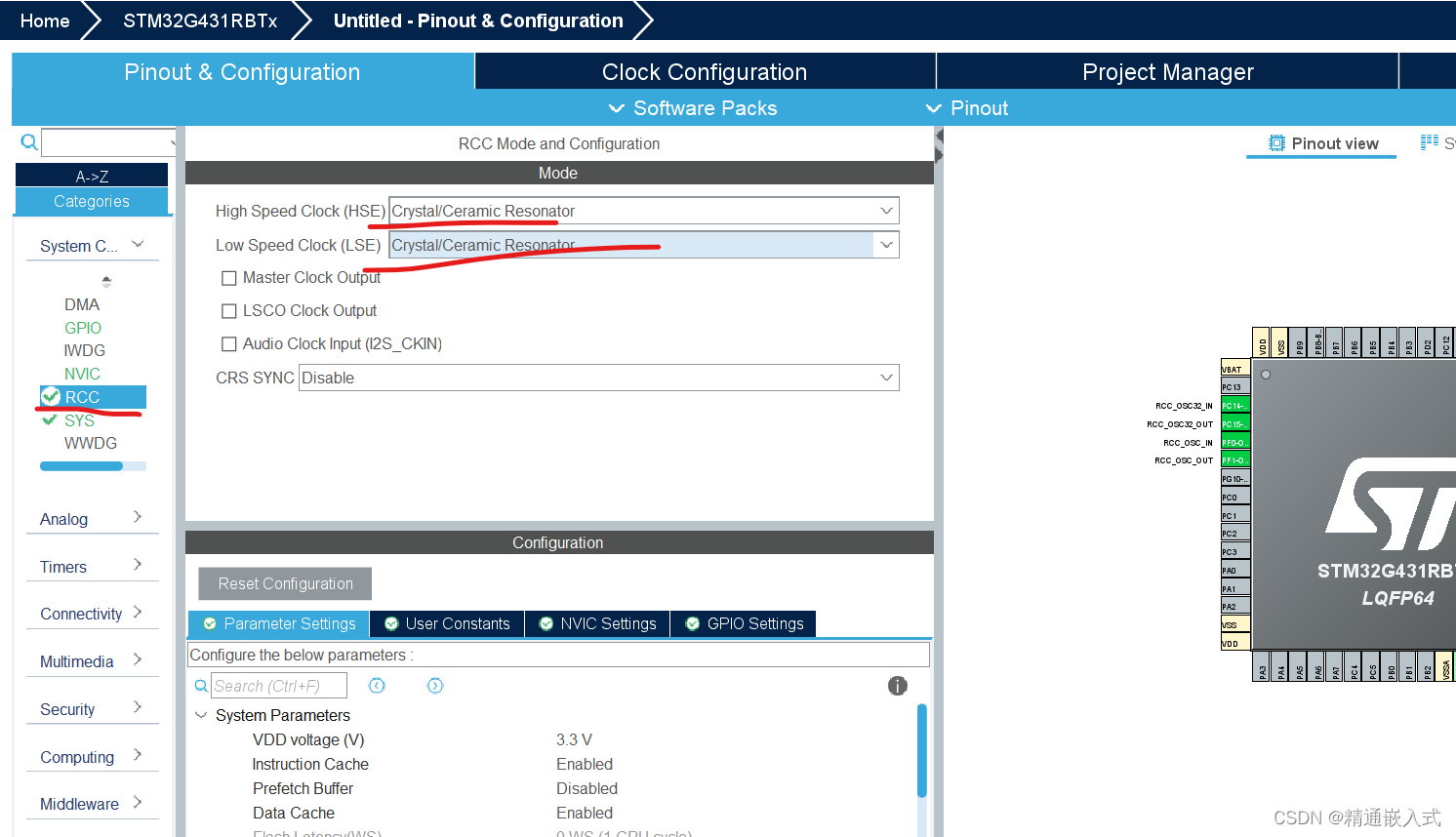Open the NVIC Settings tab
Viewport: 1456px width, 837px height.
click(x=598, y=623)
